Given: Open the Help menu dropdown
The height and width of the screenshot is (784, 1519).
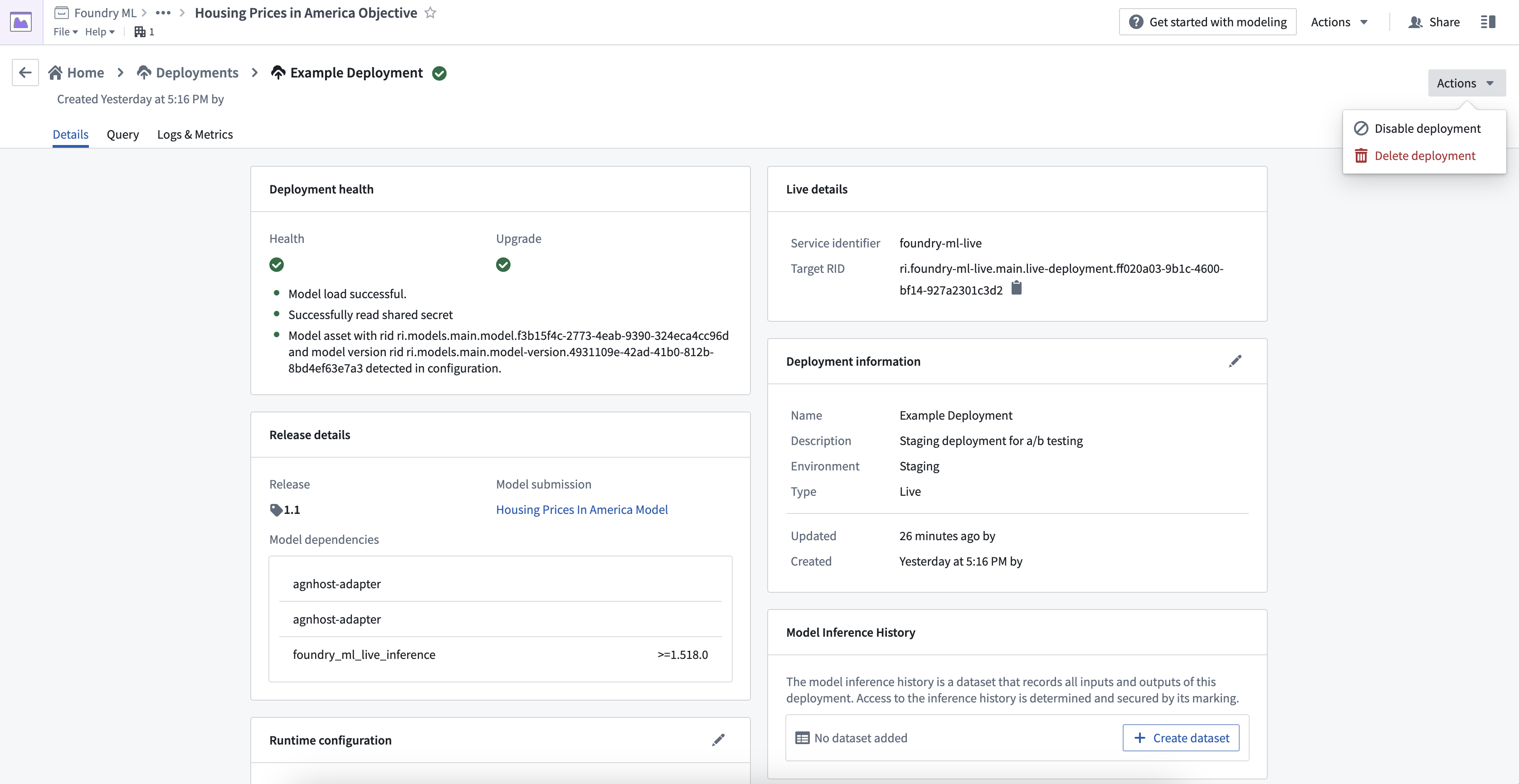Looking at the screenshot, I should (100, 32).
